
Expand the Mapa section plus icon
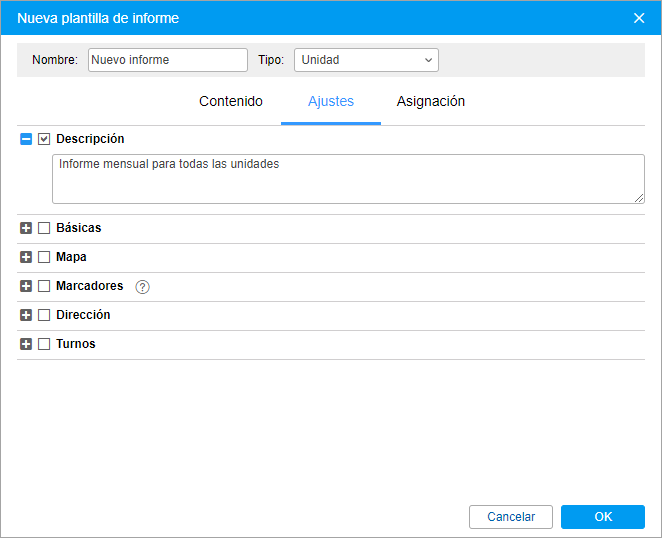click(x=26, y=257)
